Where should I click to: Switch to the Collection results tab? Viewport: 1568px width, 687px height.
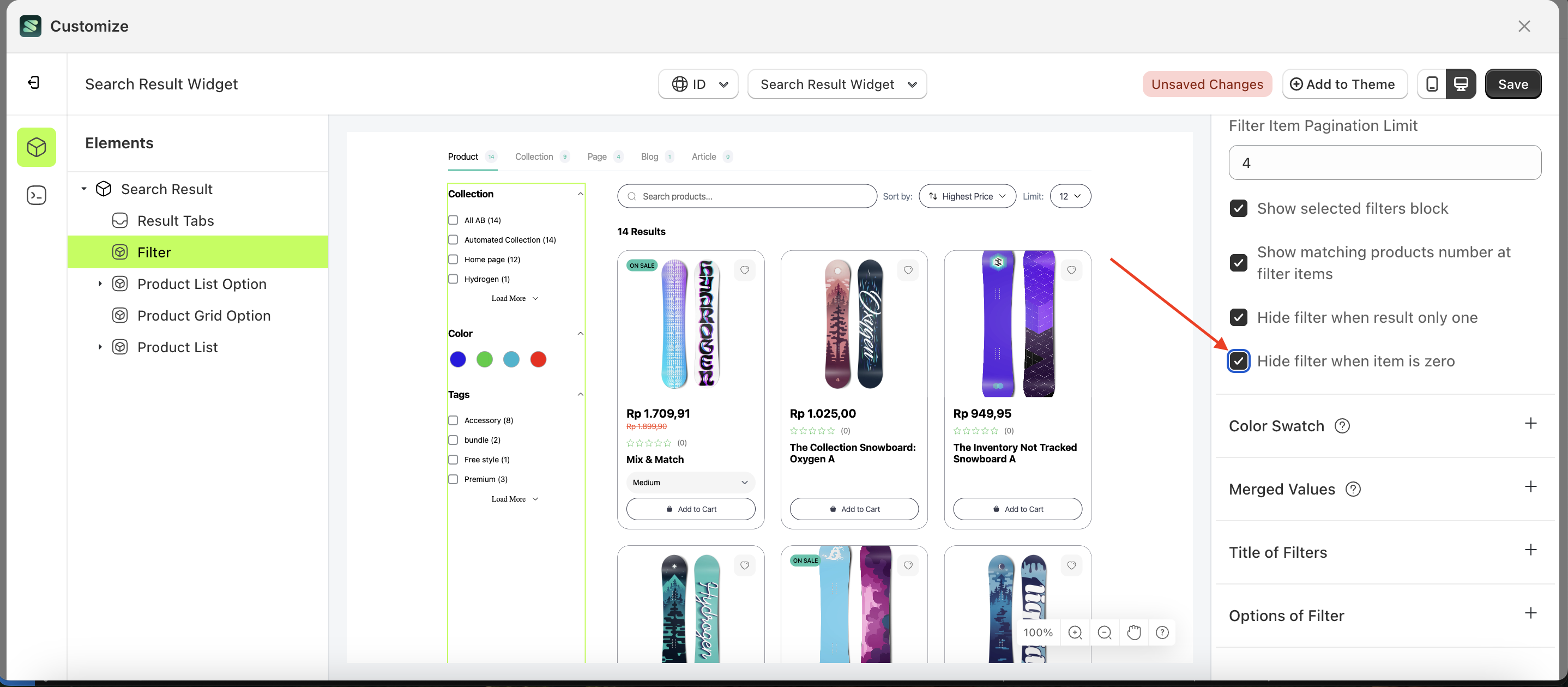point(534,156)
